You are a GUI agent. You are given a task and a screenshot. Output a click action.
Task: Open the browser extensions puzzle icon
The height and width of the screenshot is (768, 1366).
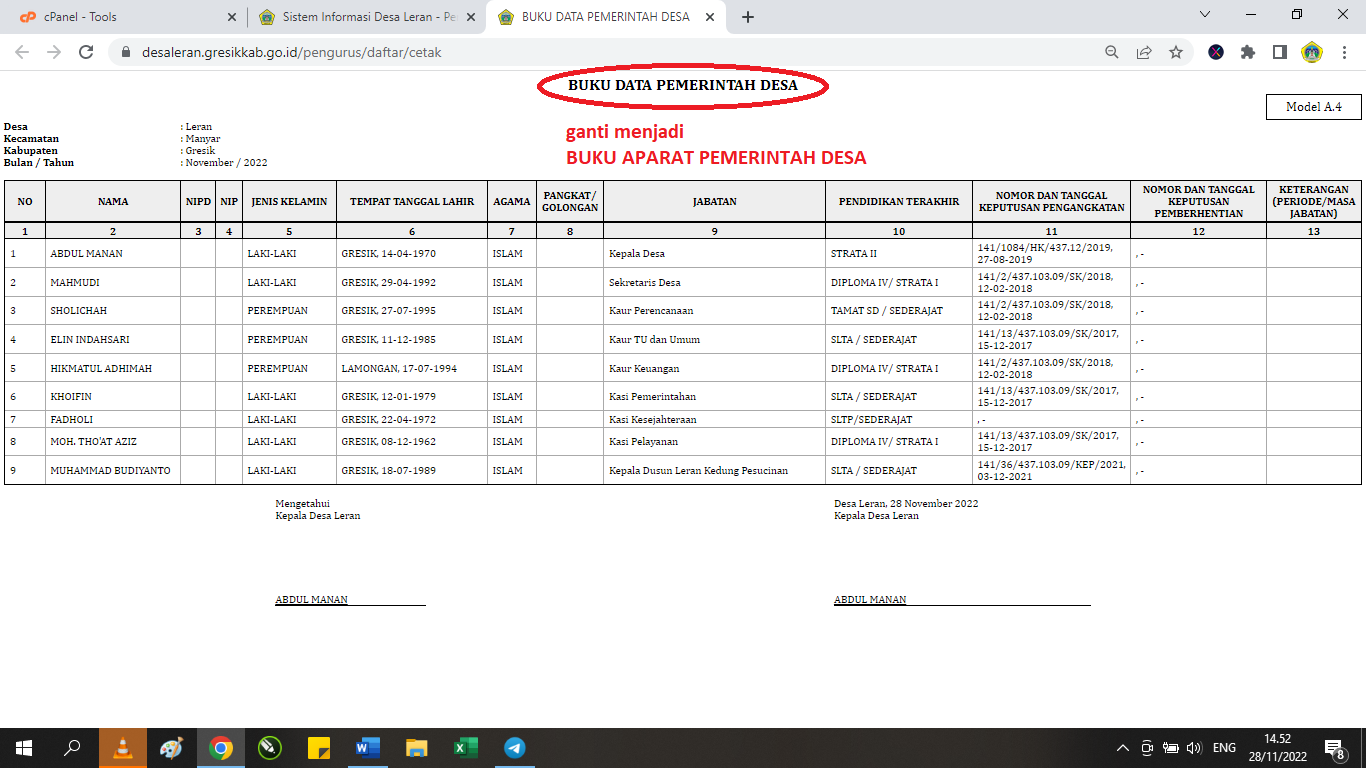[1249, 51]
